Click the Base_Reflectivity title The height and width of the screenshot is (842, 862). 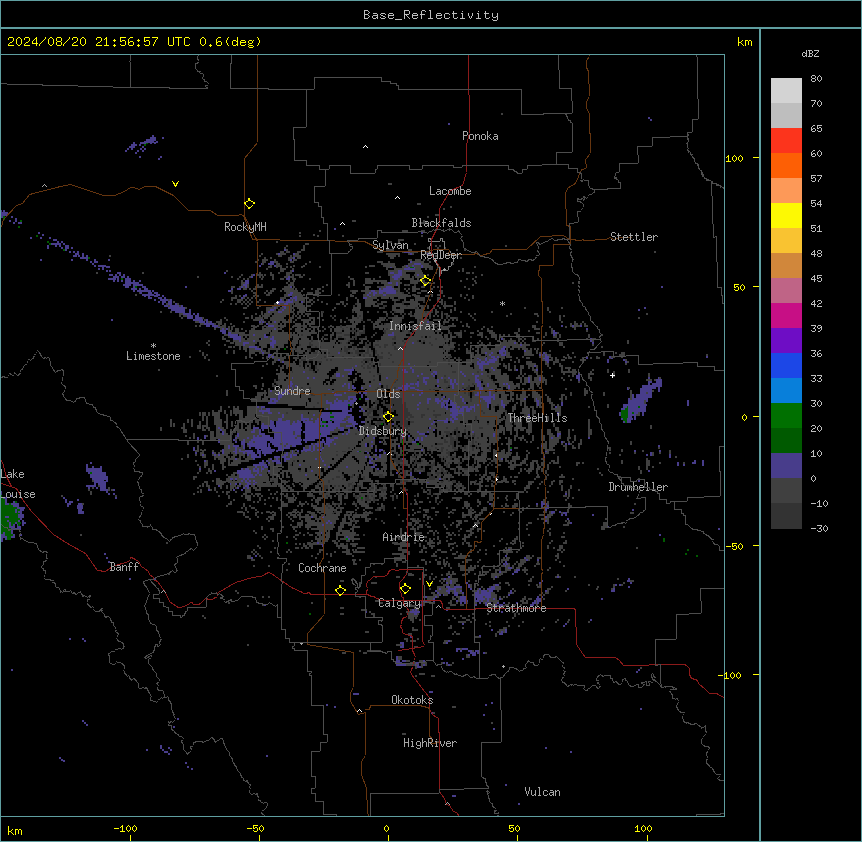point(431,15)
